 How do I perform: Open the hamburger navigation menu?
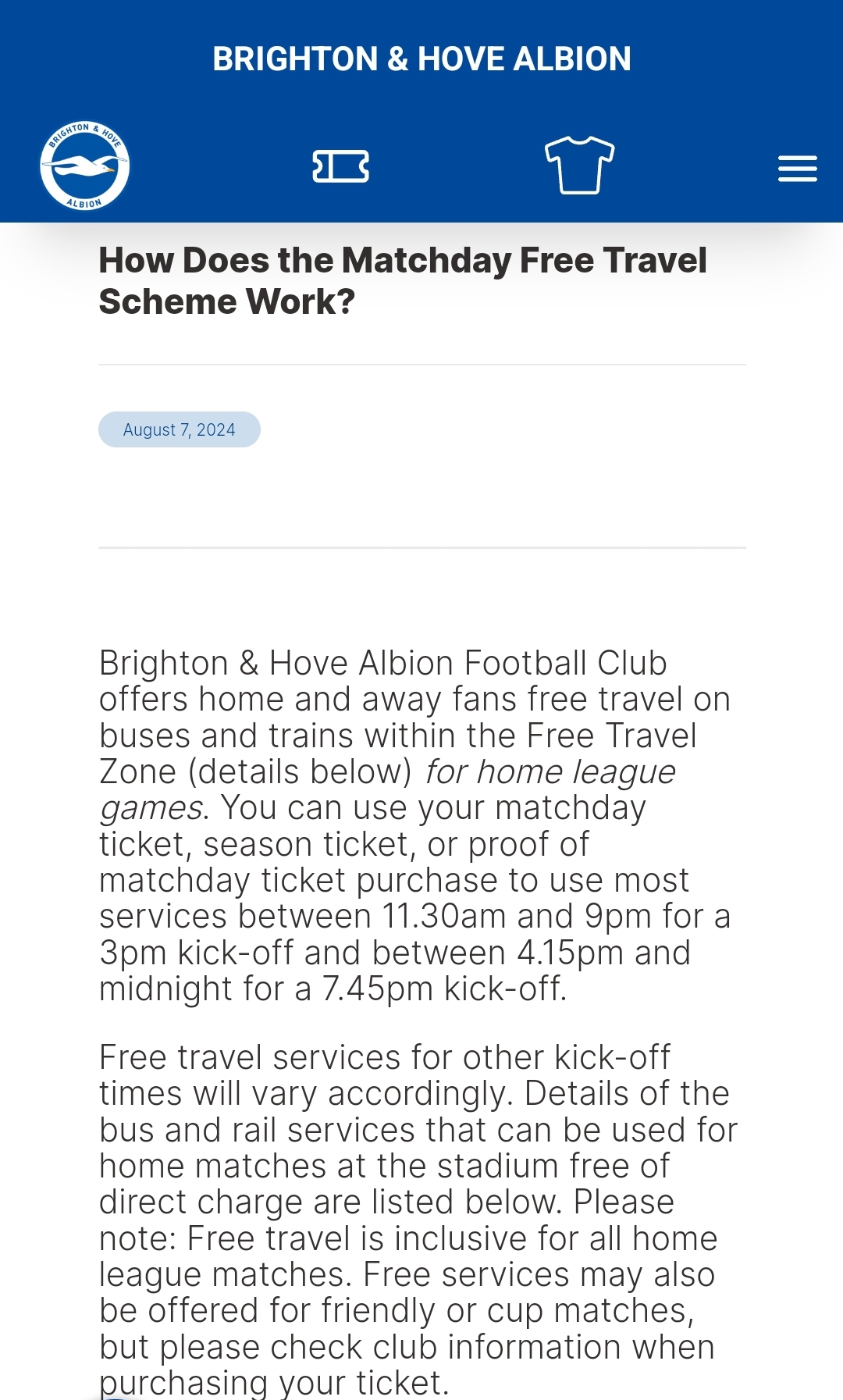click(x=797, y=169)
